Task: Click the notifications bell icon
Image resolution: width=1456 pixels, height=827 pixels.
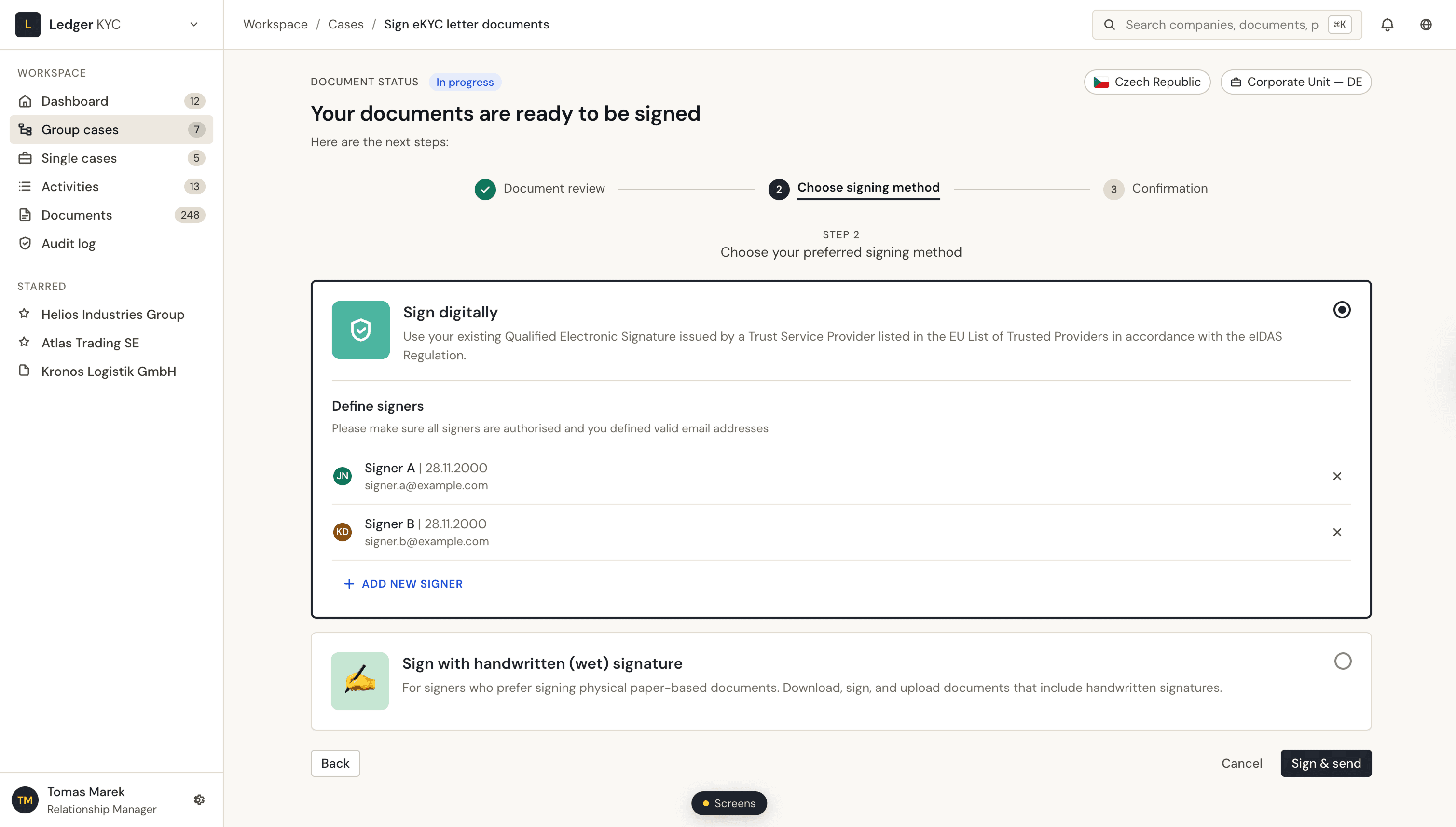Action: pos(1387,25)
